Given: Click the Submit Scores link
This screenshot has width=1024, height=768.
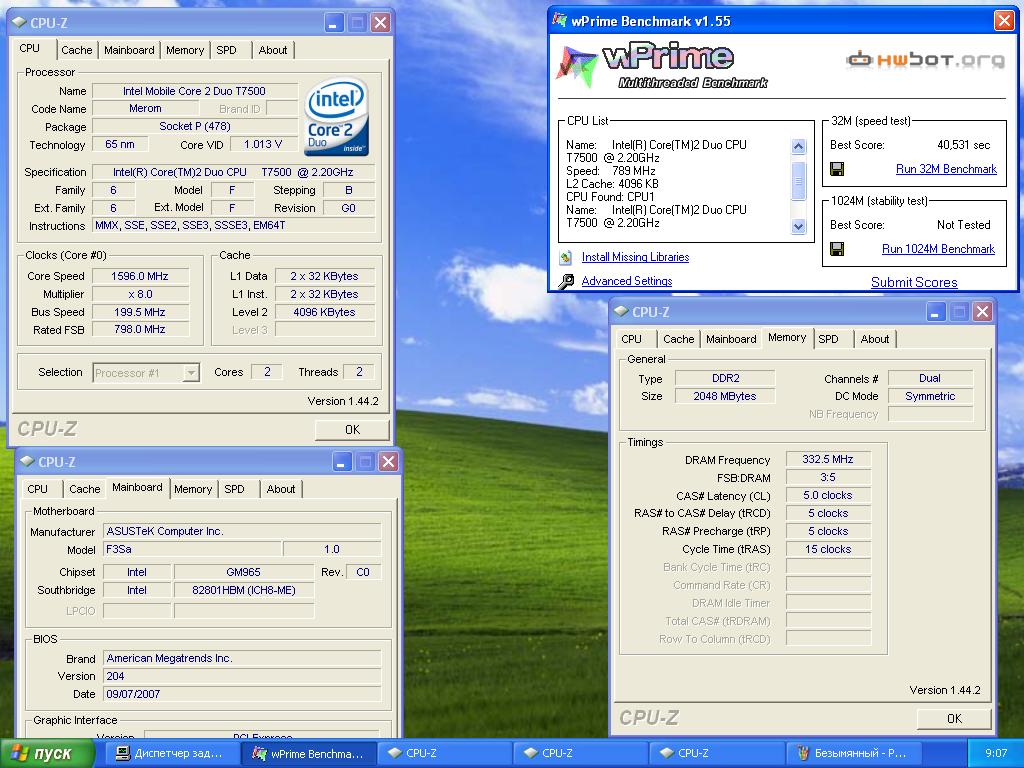Looking at the screenshot, I should (914, 282).
